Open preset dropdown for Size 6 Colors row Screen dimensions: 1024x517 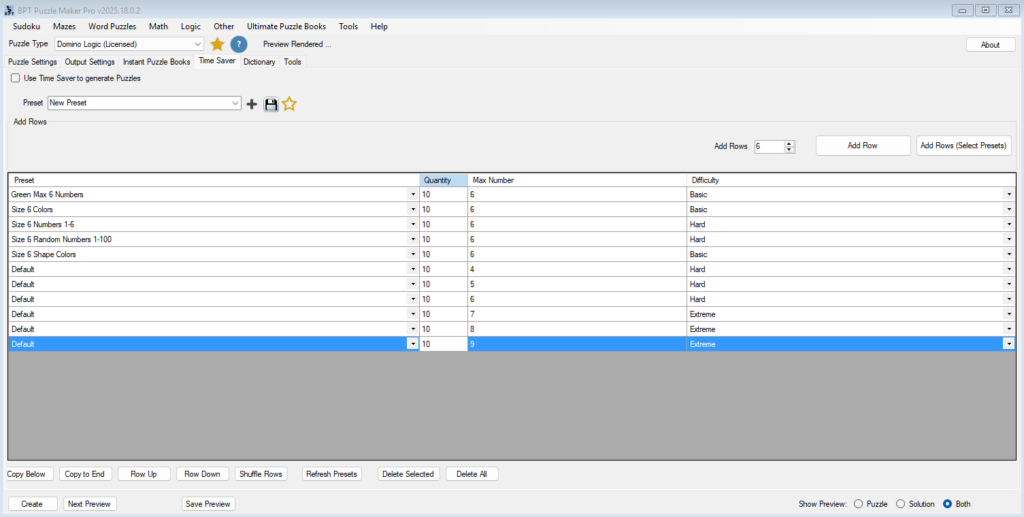tap(413, 209)
